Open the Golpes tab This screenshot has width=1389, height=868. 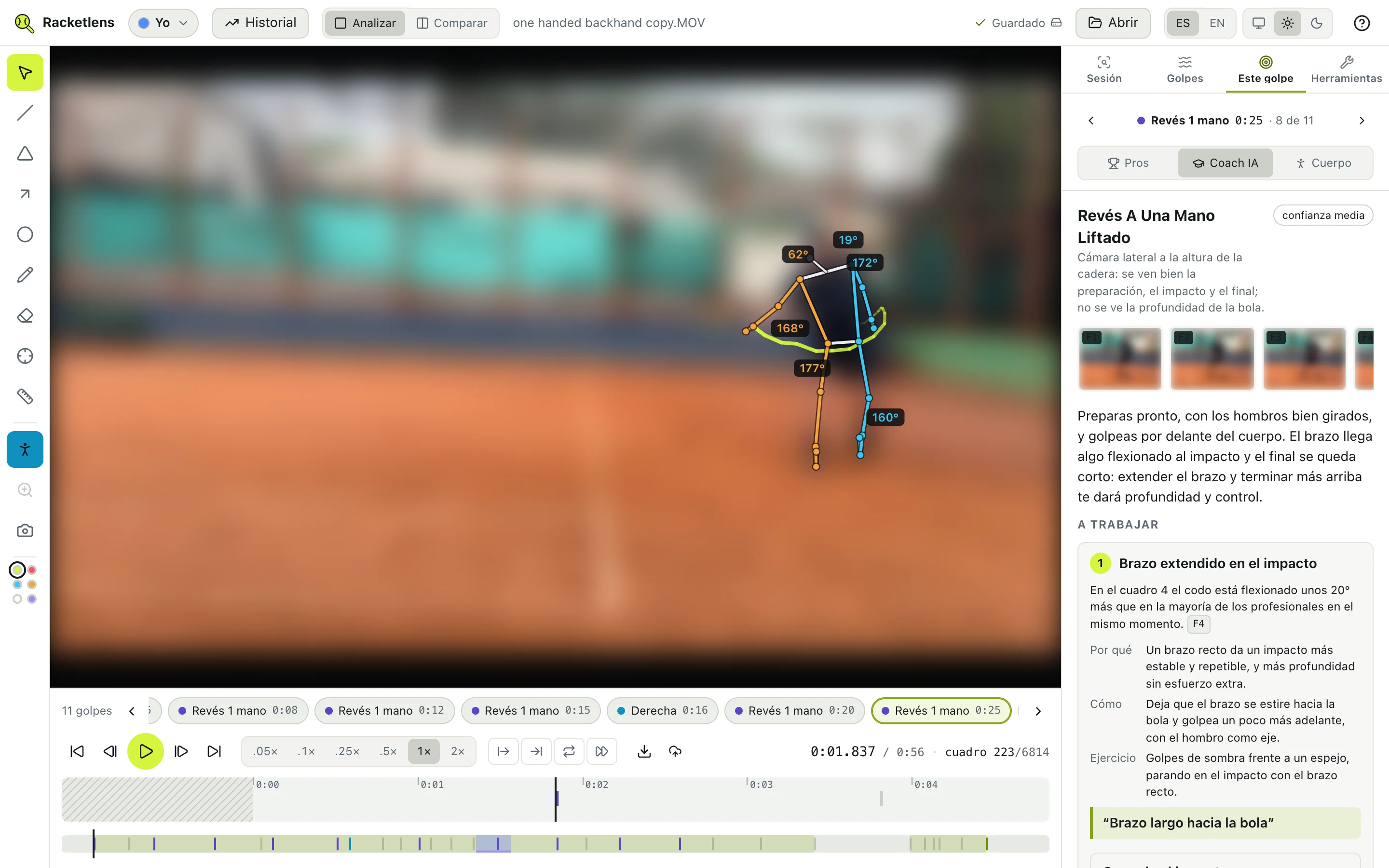[x=1185, y=69]
